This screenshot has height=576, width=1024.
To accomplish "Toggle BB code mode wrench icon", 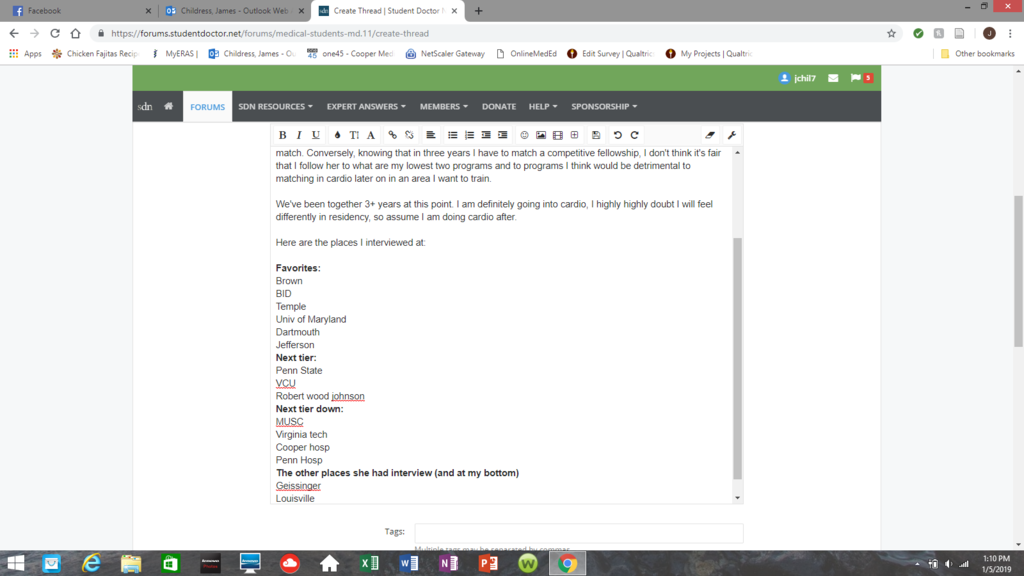I will 732,135.
